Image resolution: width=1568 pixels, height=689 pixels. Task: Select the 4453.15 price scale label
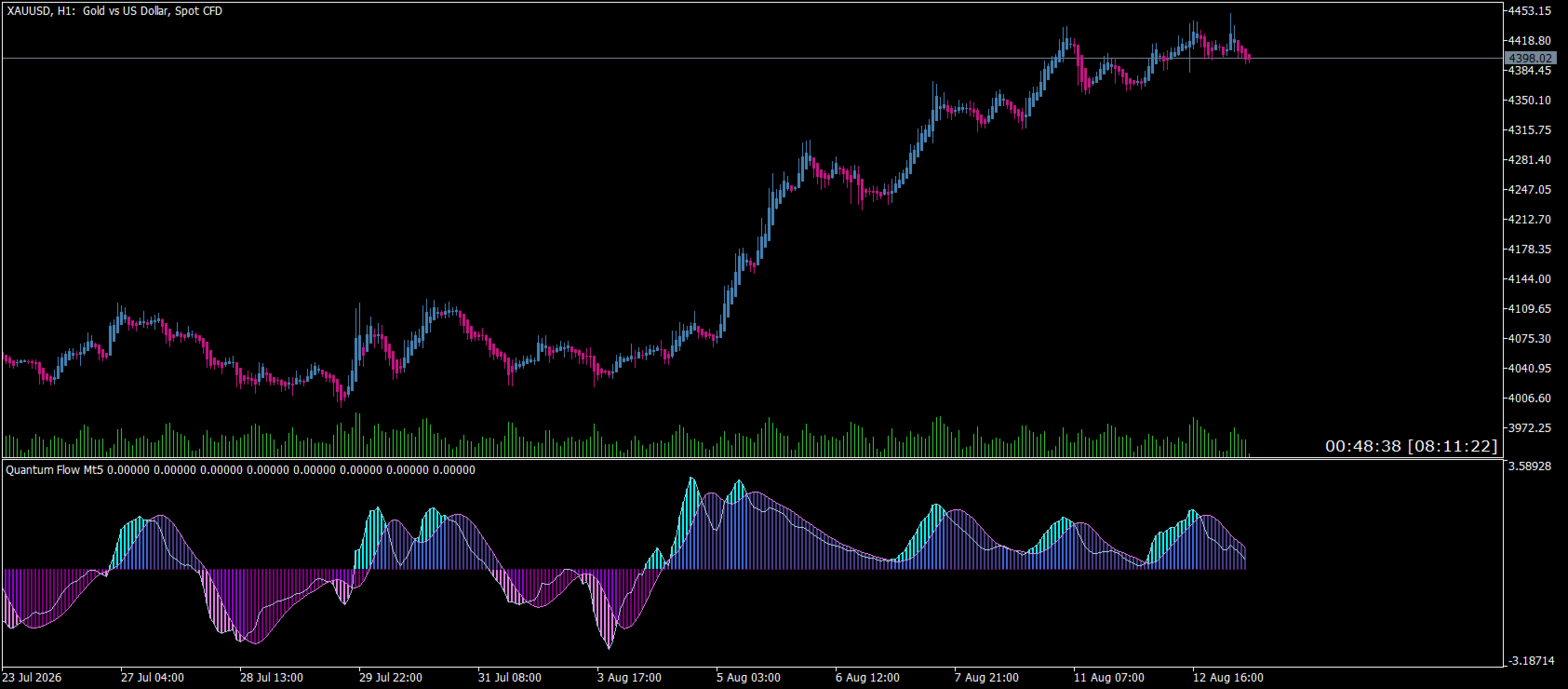pyautogui.click(x=1532, y=11)
